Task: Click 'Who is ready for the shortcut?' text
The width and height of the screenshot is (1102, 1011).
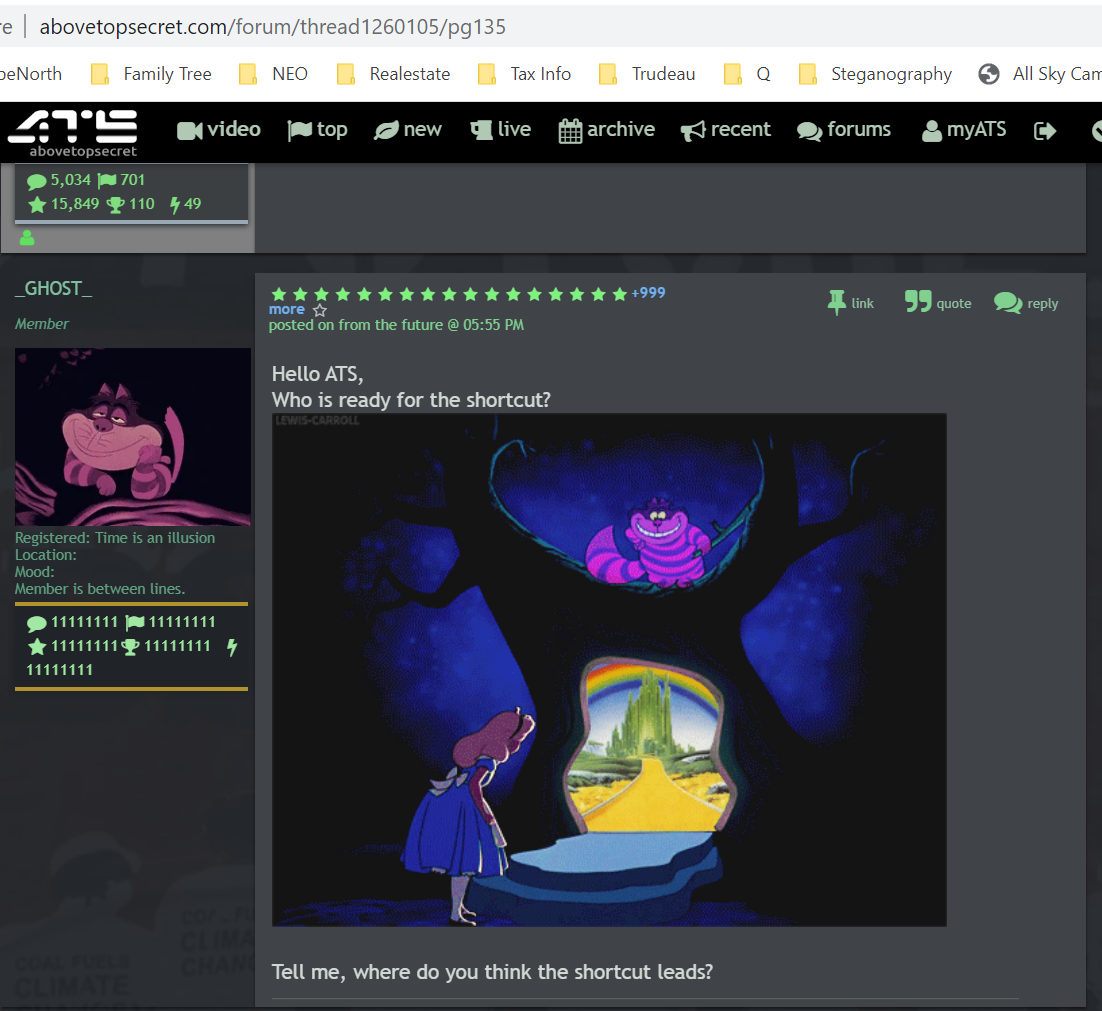Action: point(411,400)
